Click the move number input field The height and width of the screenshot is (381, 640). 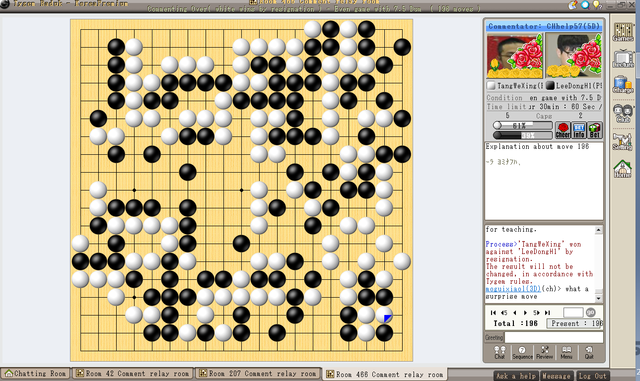[573, 312]
